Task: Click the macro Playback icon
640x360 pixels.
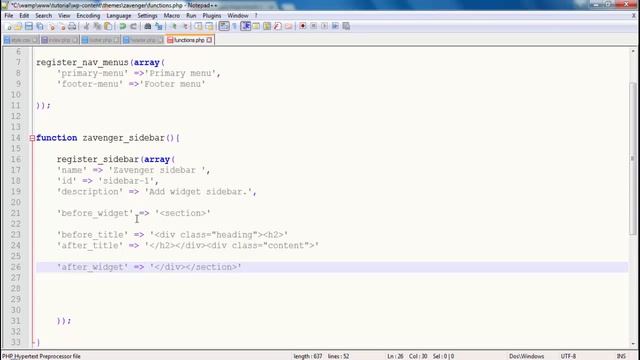Action: (324, 27)
